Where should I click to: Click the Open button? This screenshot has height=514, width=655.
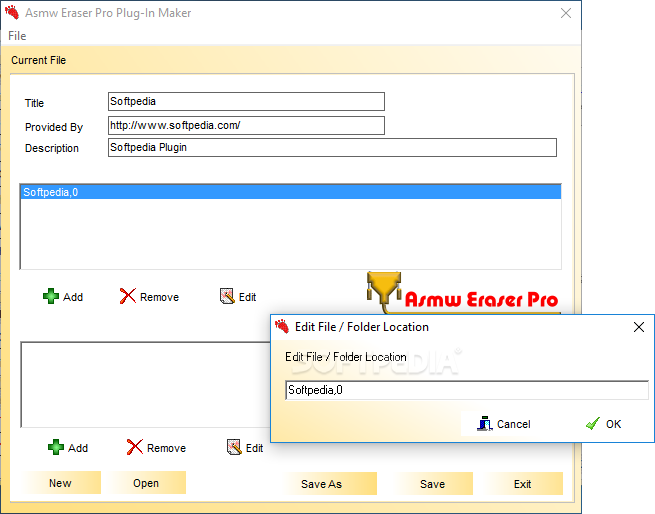[146, 483]
